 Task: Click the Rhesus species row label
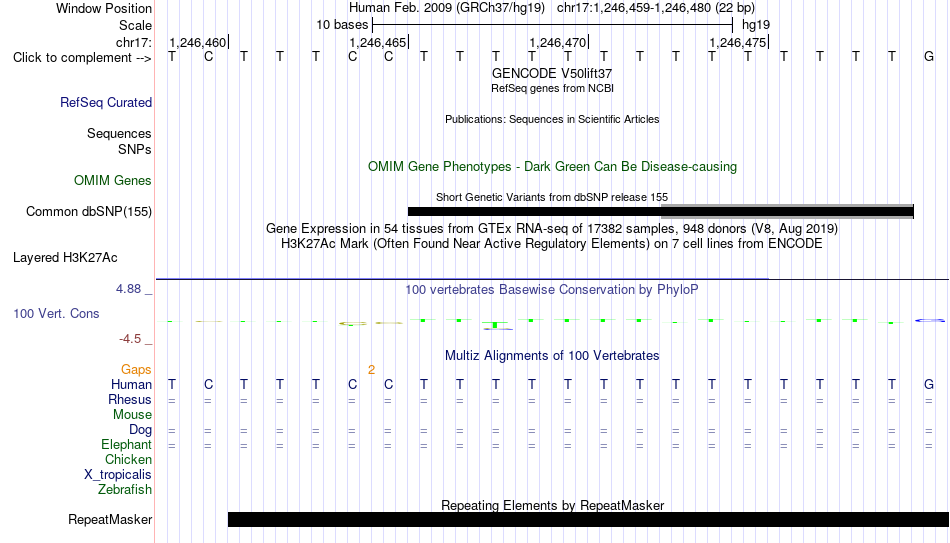(x=130, y=400)
